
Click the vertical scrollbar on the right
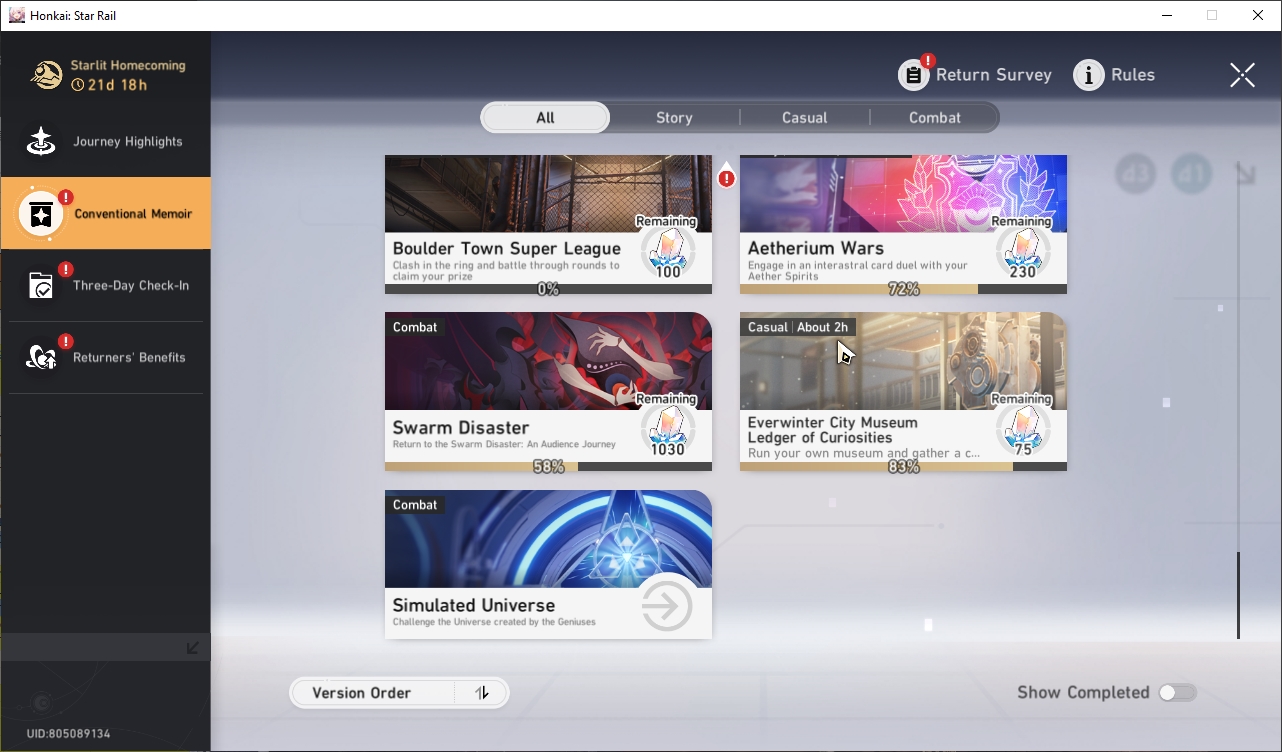(1238, 595)
